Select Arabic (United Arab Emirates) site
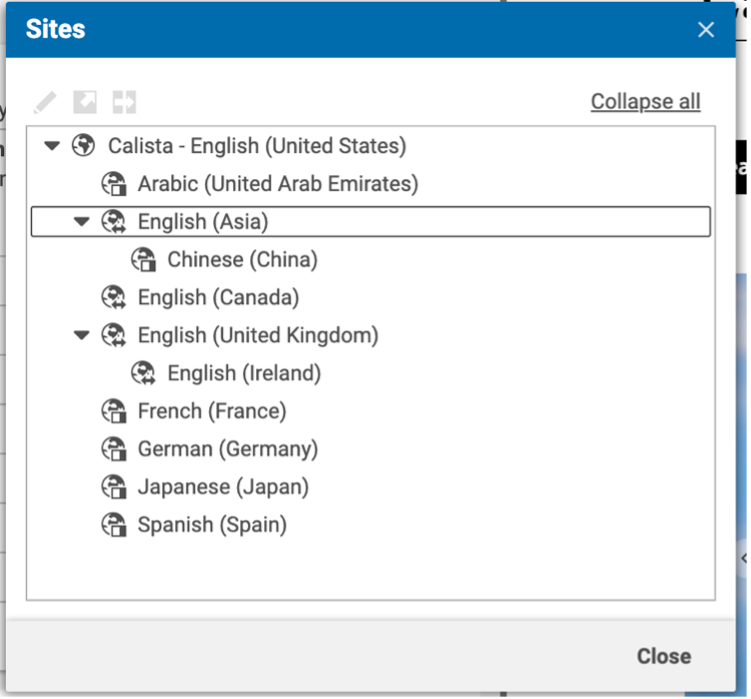This screenshot has height=699, width=751. pyautogui.click(x=278, y=183)
